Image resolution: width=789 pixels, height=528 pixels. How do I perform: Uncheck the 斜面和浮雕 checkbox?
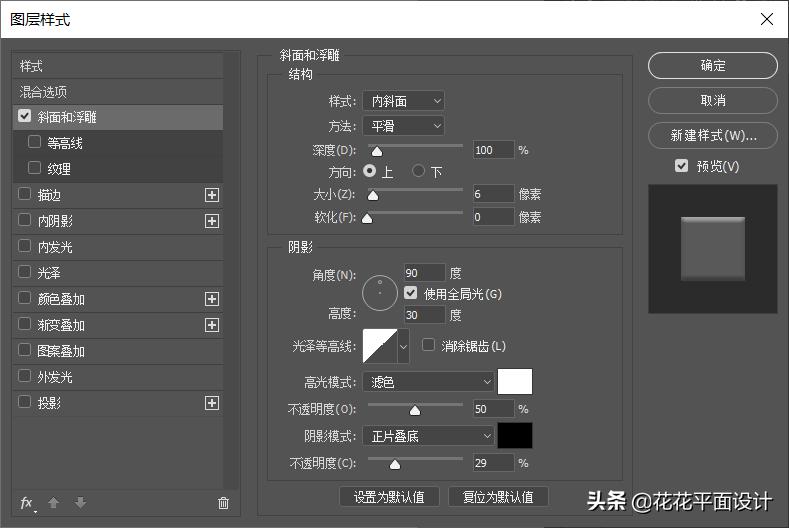coord(24,116)
